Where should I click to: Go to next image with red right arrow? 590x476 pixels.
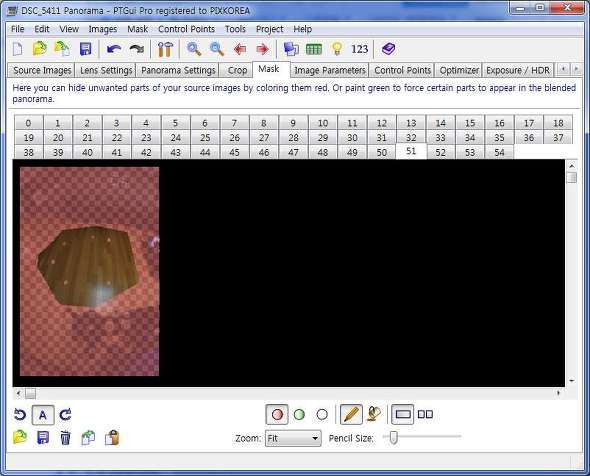point(262,49)
